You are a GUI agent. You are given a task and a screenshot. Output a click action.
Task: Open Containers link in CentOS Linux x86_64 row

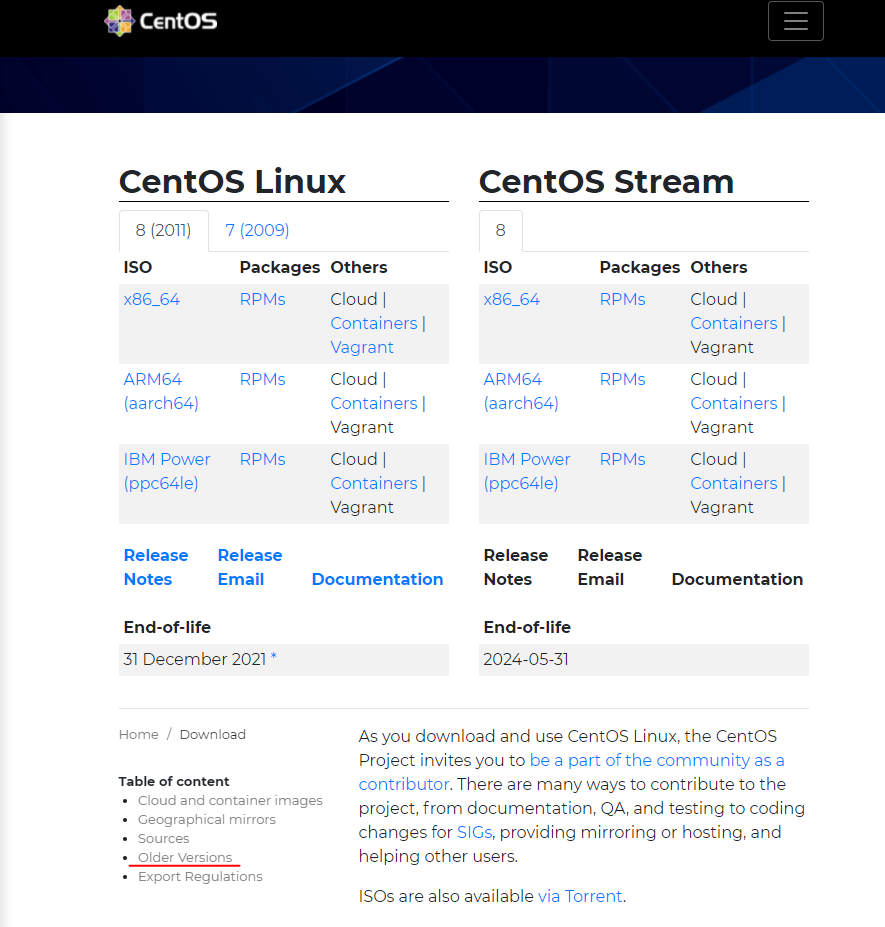pos(374,323)
